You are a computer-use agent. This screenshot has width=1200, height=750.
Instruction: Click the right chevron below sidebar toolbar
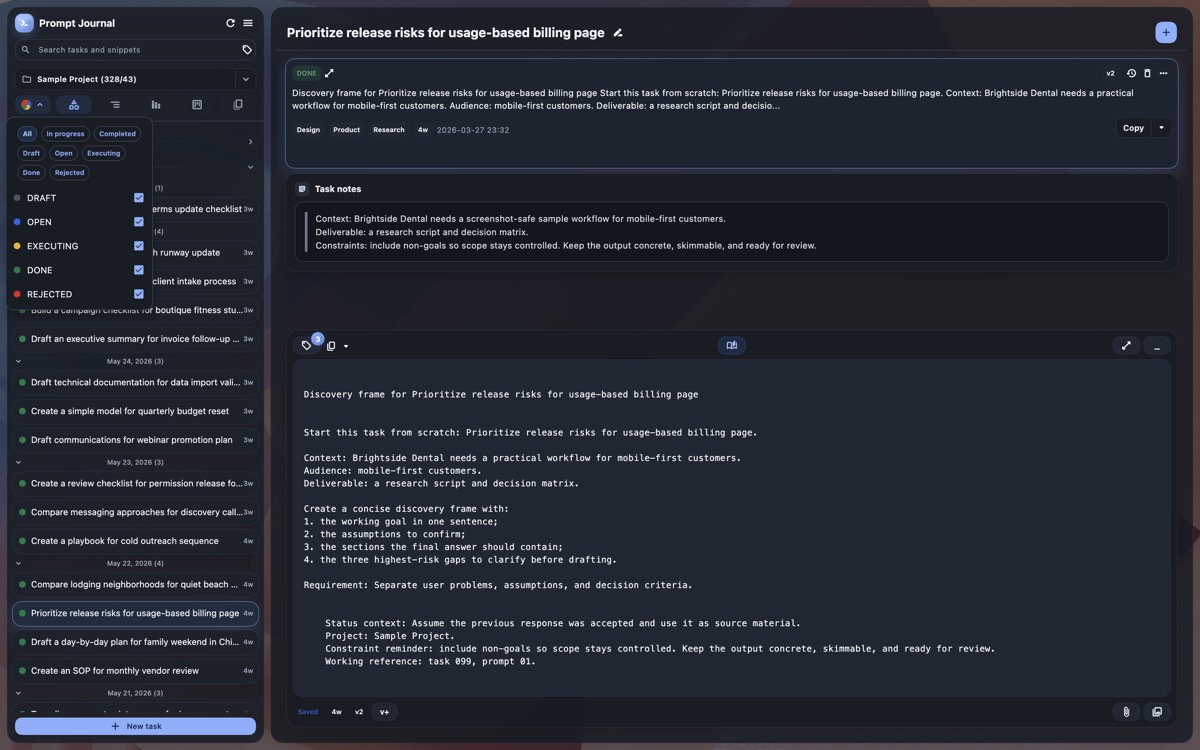pyautogui.click(x=250, y=142)
